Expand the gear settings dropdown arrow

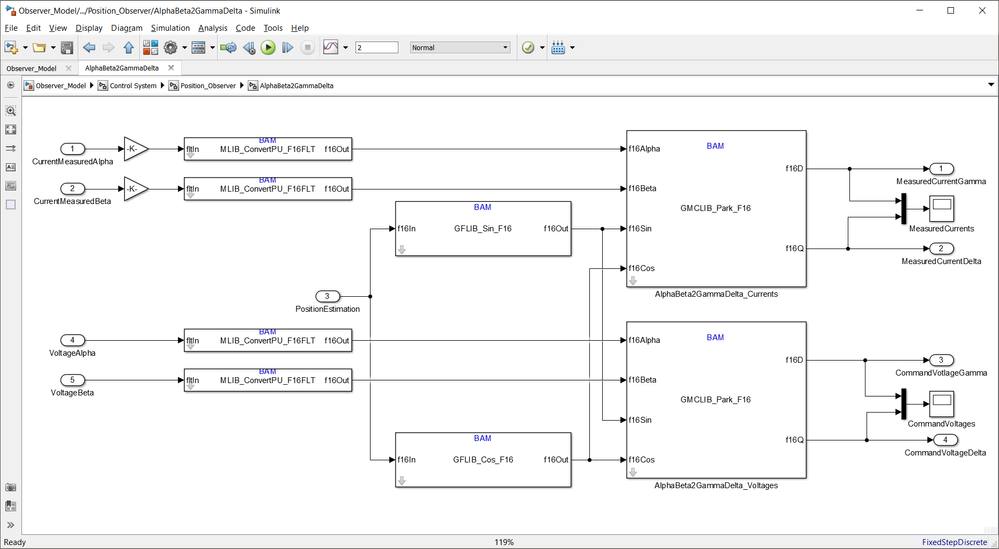pos(184,47)
